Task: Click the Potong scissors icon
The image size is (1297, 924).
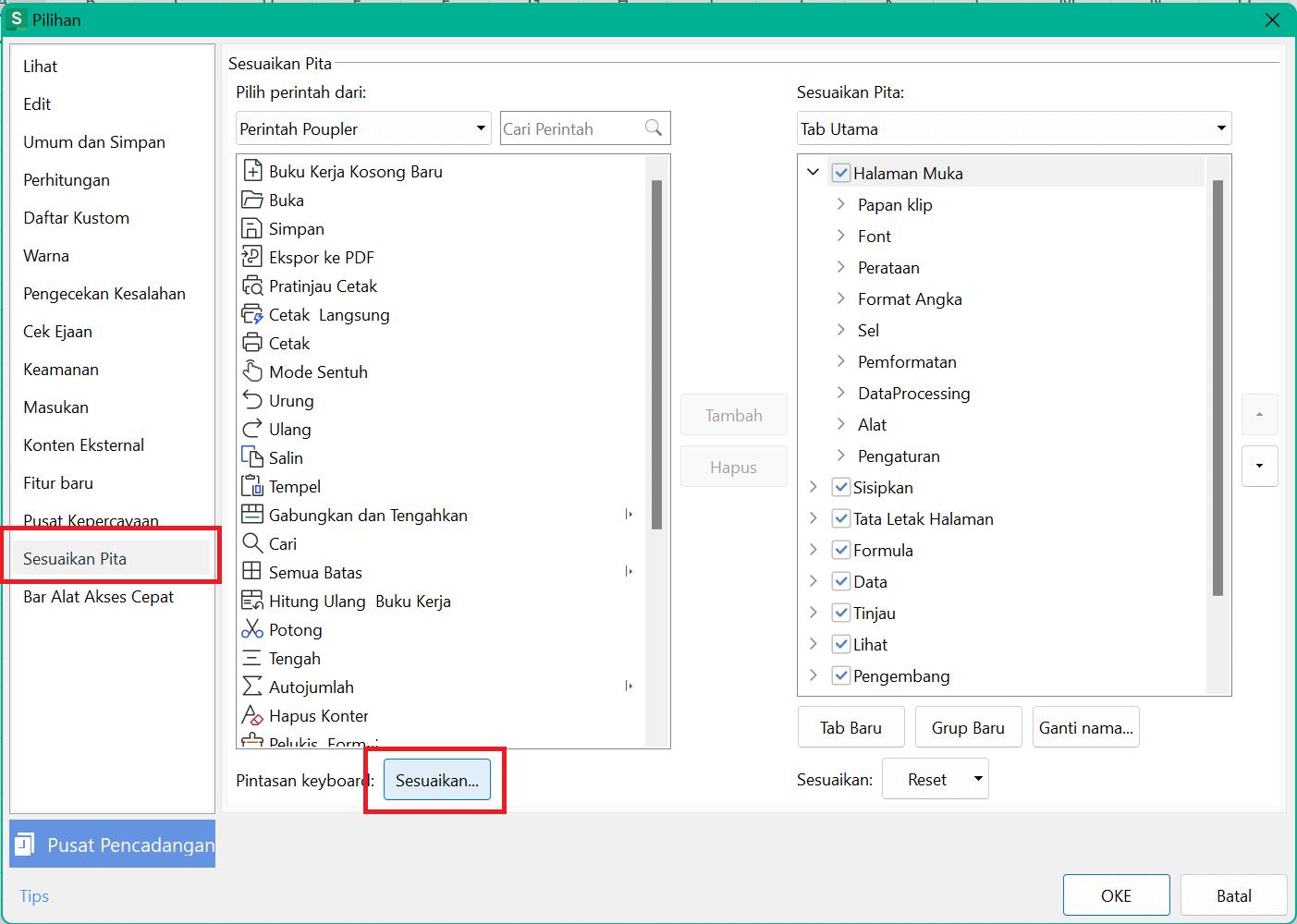Action: coord(251,629)
